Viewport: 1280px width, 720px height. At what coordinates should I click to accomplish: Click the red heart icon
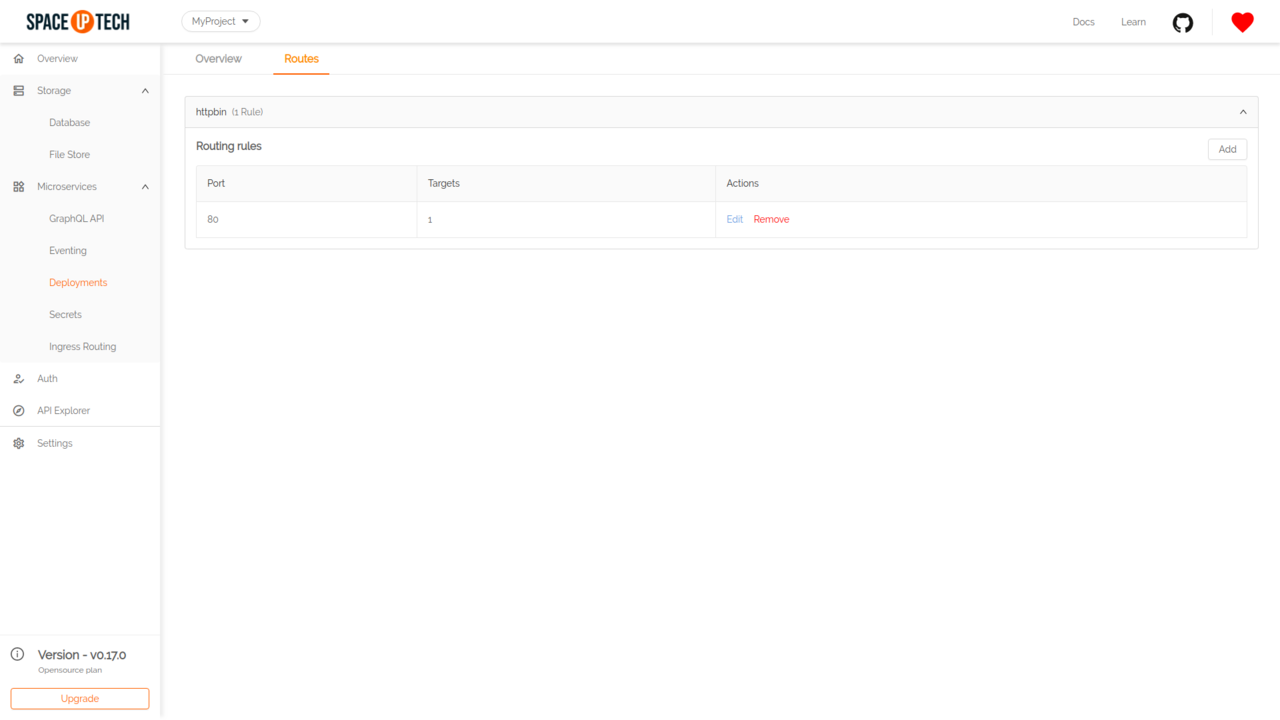coord(1242,22)
